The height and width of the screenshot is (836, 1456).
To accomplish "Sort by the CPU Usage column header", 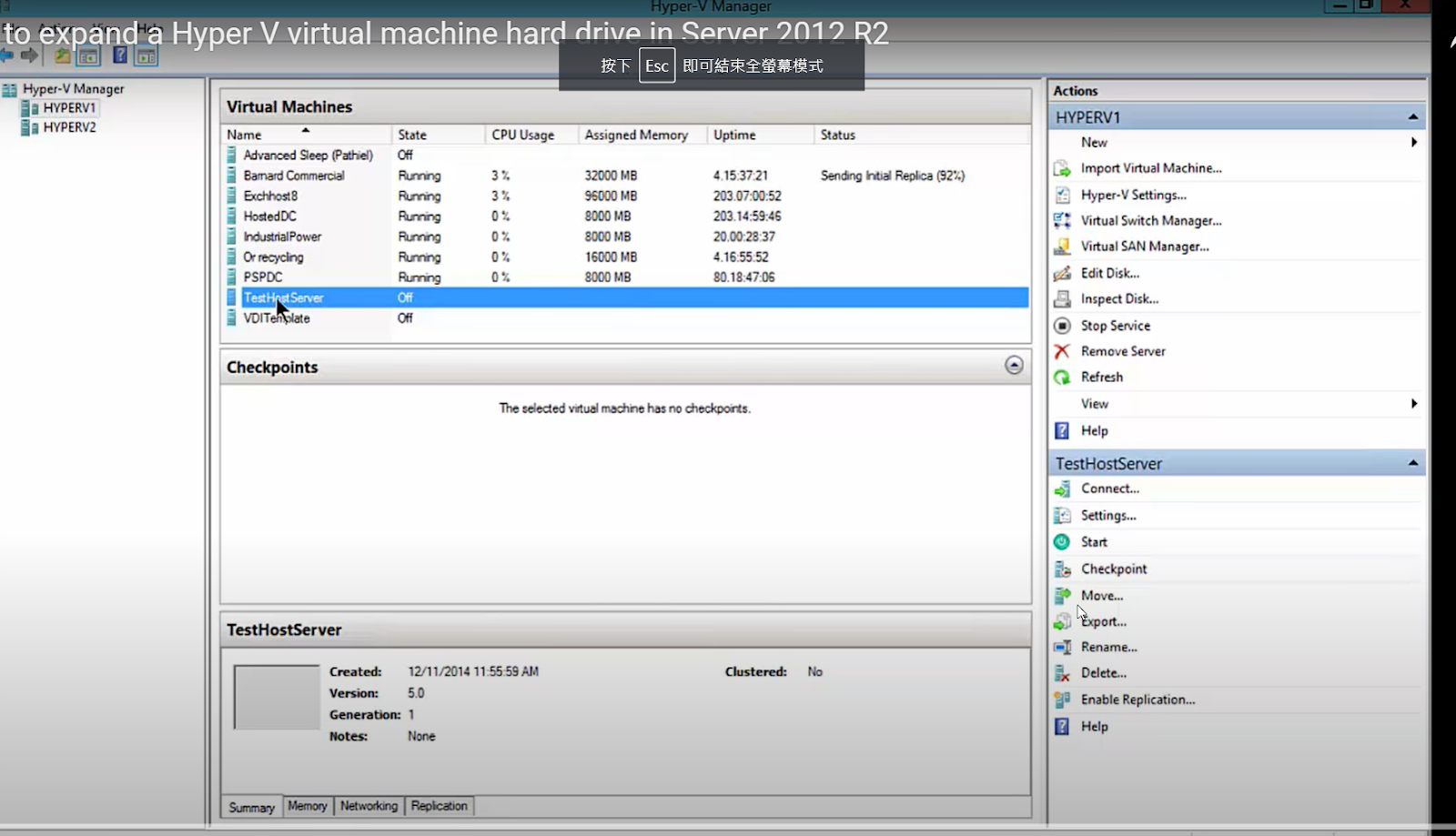I will click(x=532, y=135).
